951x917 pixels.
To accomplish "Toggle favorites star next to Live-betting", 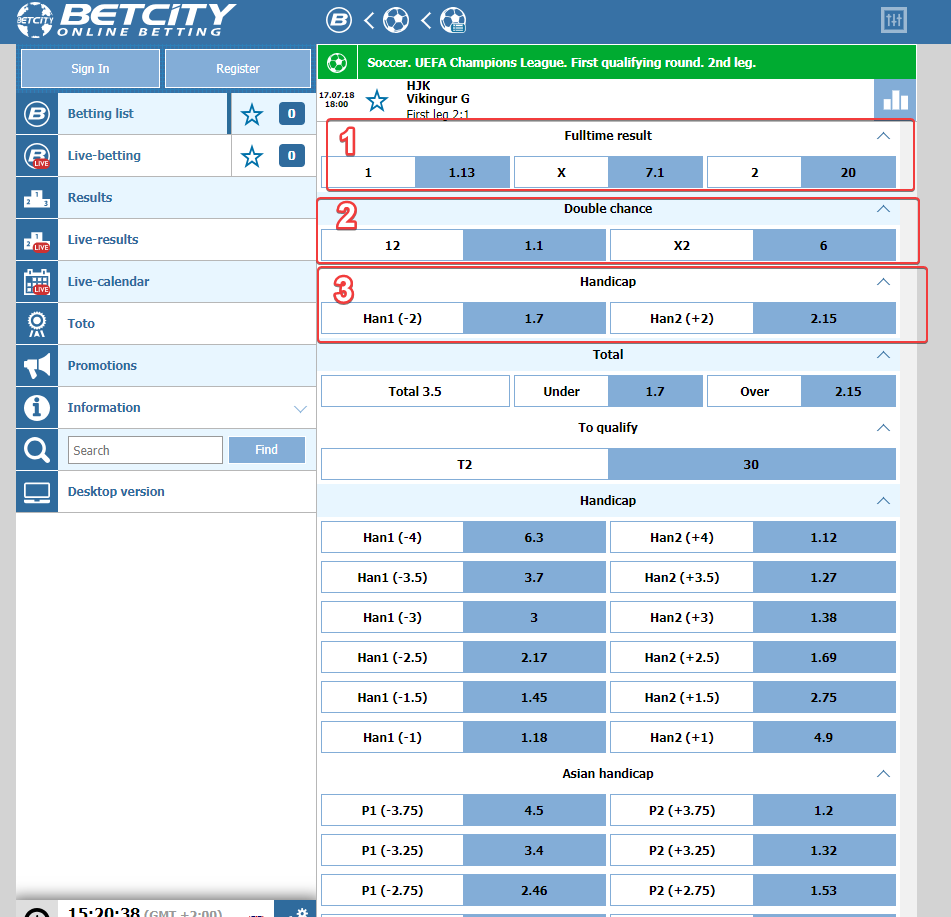I will click(x=252, y=156).
